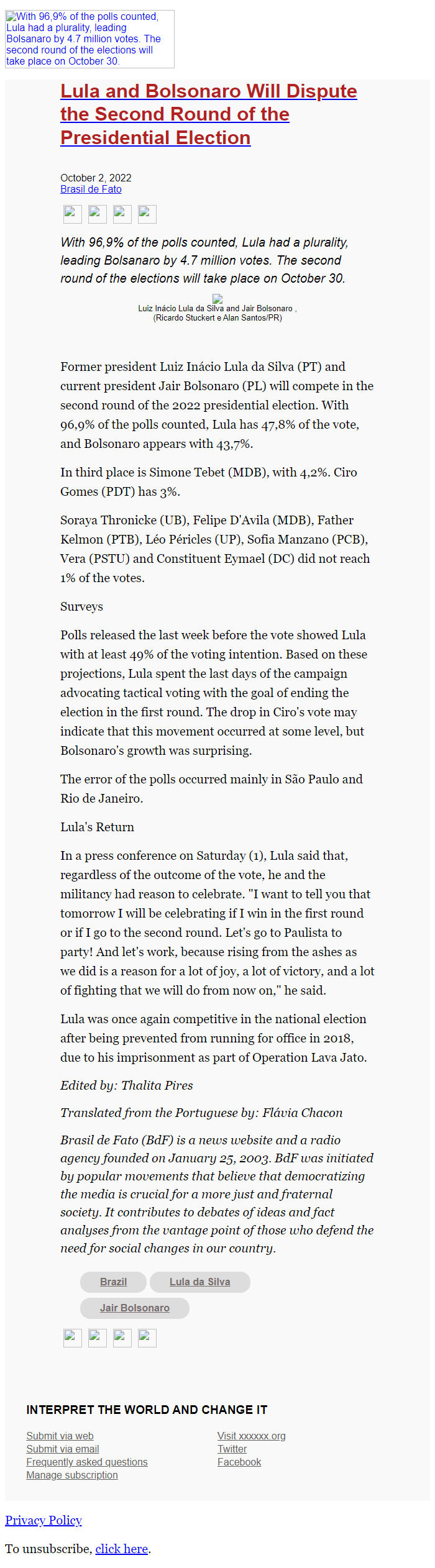Click the second share icon under the byline
The image size is (435, 1568).
click(x=98, y=214)
